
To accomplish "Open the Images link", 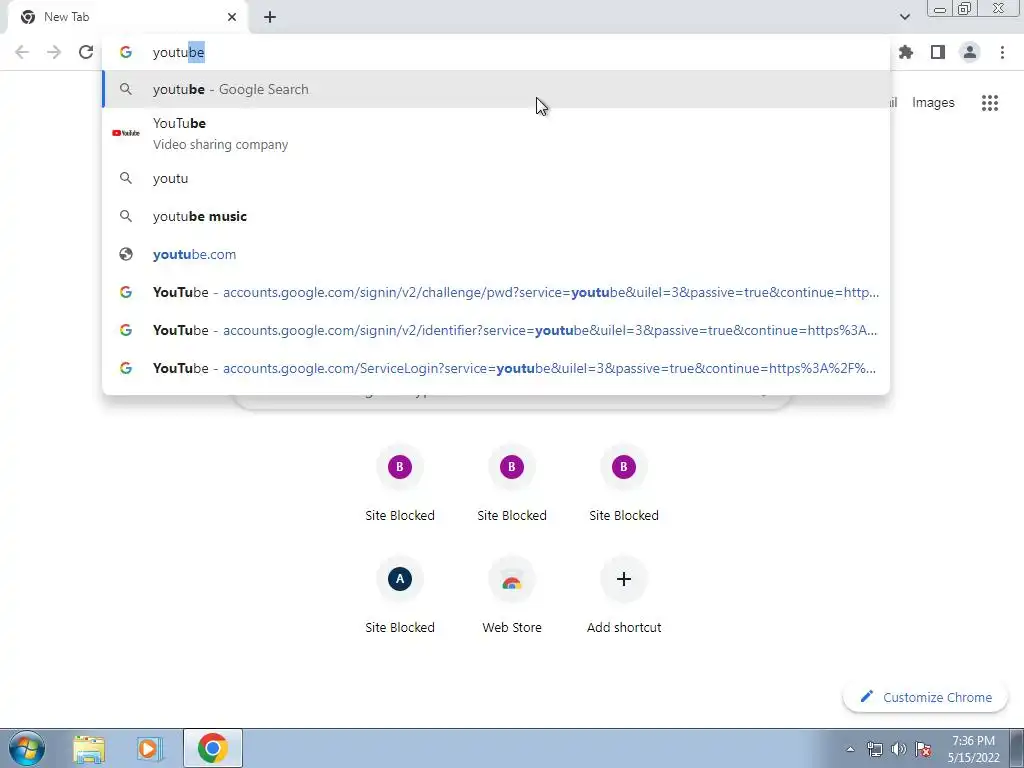I will click(933, 103).
